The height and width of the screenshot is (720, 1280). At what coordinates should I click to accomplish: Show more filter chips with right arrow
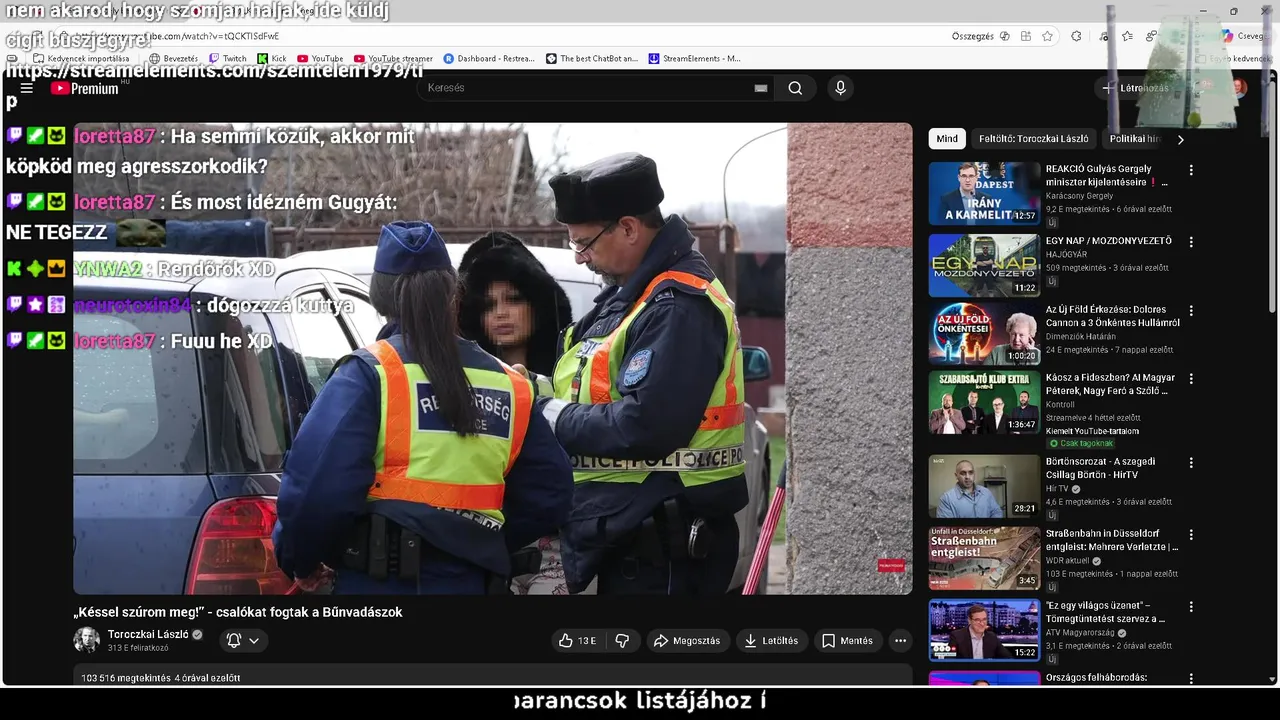coord(1180,140)
